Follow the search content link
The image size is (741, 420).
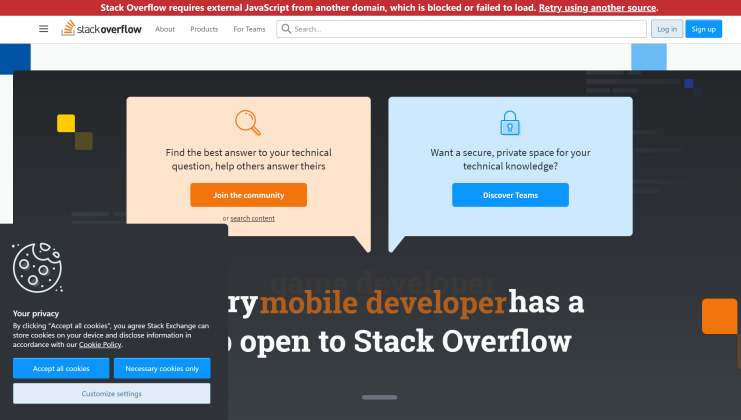coord(252,218)
